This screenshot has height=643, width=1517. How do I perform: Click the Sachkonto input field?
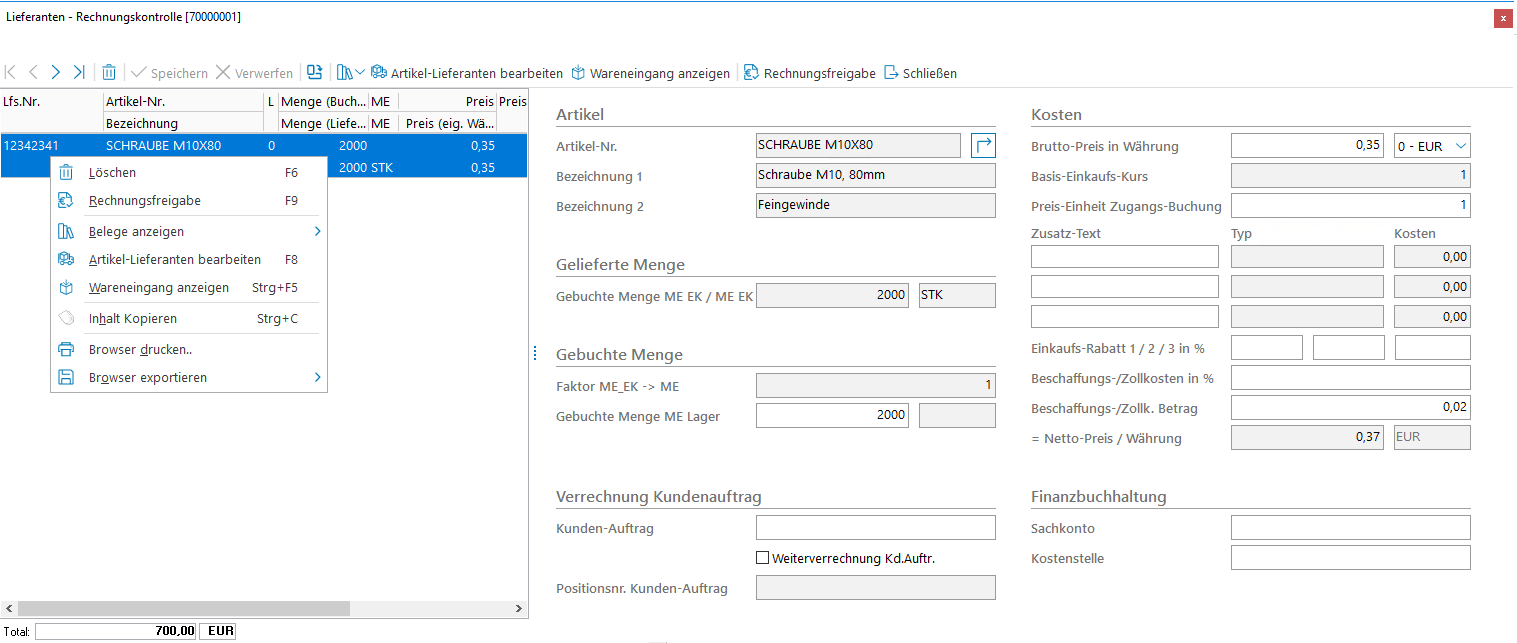[1350, 528]
